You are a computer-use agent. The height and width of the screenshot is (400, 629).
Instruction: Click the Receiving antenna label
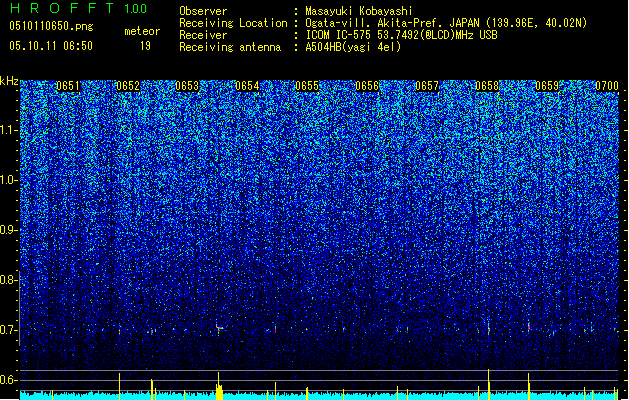(x=230, y=47)
